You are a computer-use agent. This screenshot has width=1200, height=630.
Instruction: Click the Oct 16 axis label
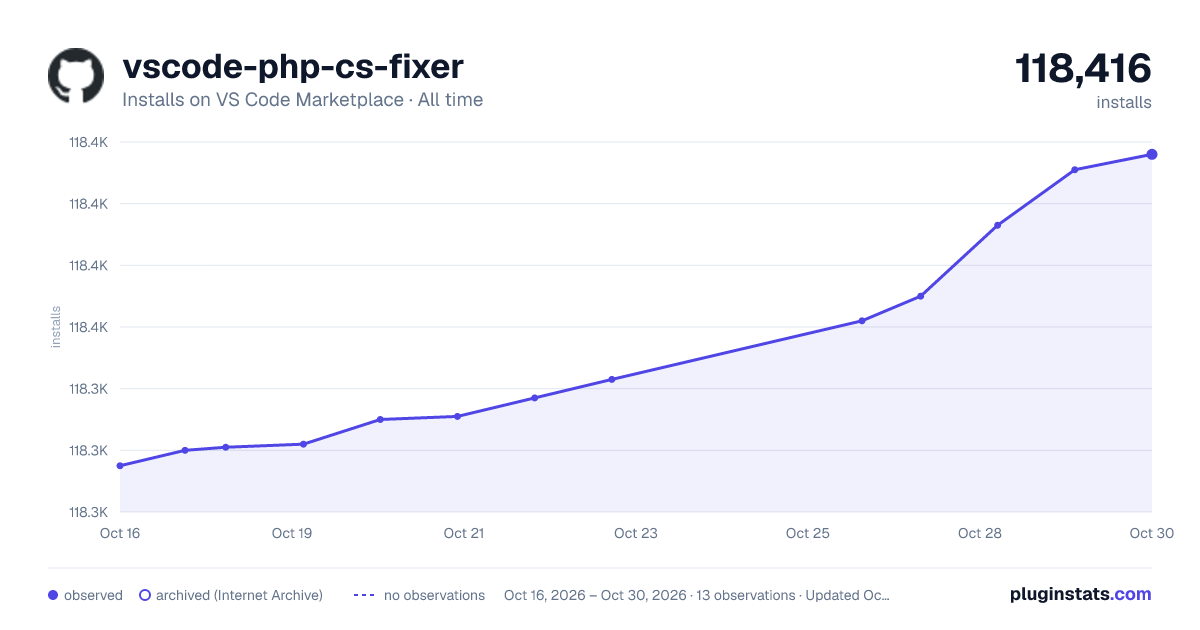(120, 533)
